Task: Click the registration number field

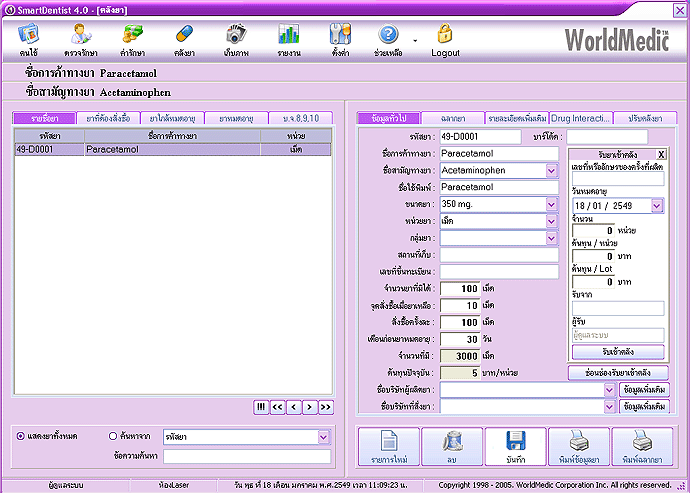Action: click(499, 272)
